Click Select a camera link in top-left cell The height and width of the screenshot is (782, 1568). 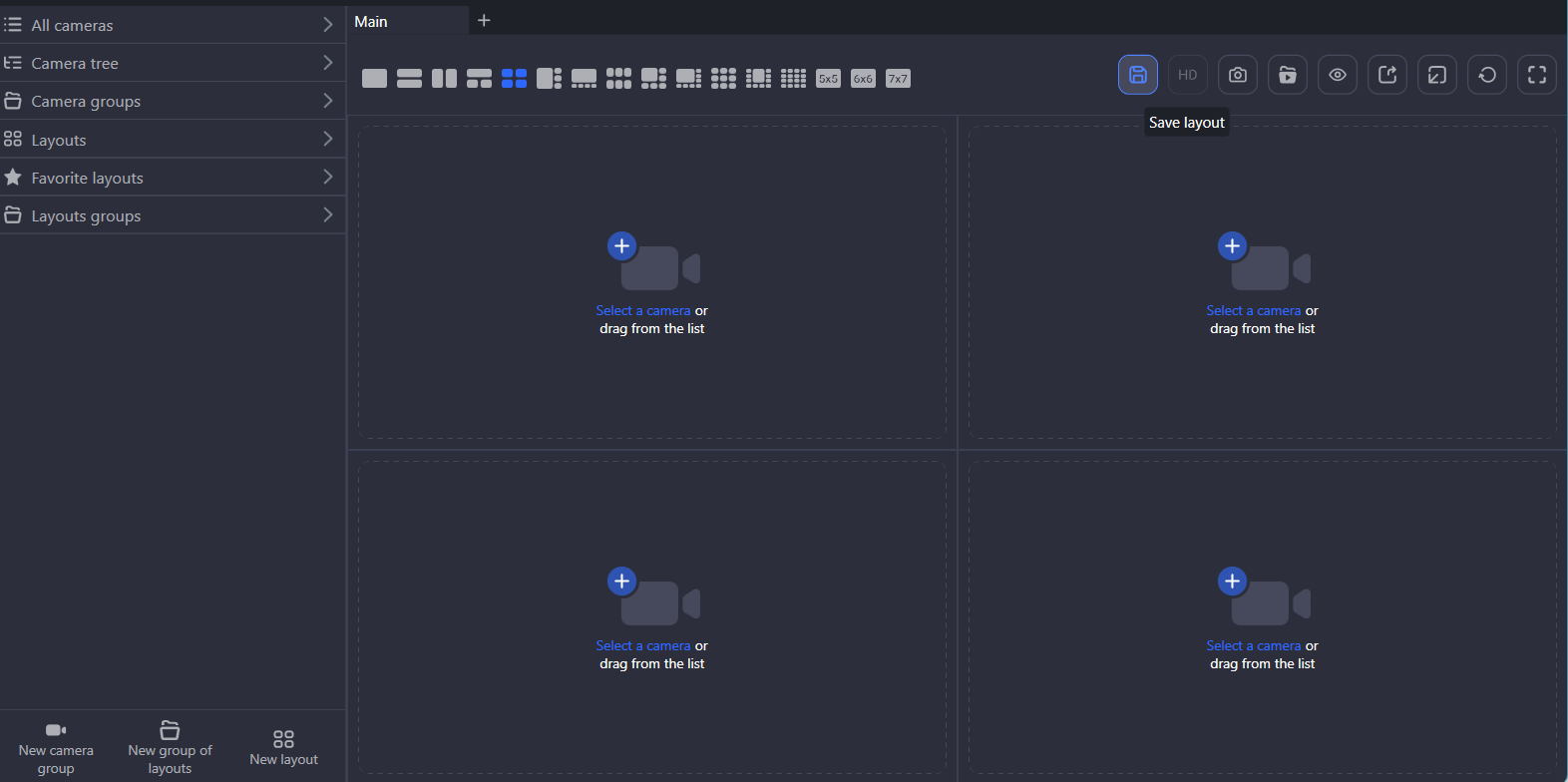click(x=642, y=311)
